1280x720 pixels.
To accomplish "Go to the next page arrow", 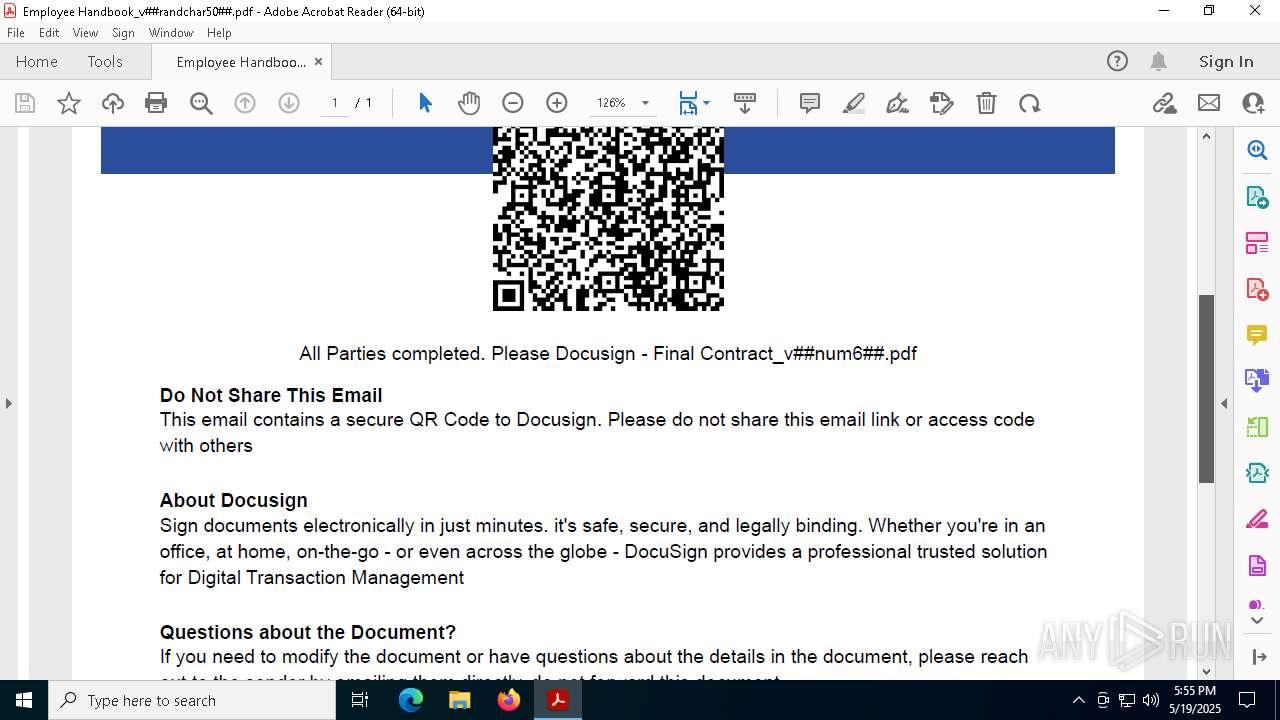I will click(289, 103).
